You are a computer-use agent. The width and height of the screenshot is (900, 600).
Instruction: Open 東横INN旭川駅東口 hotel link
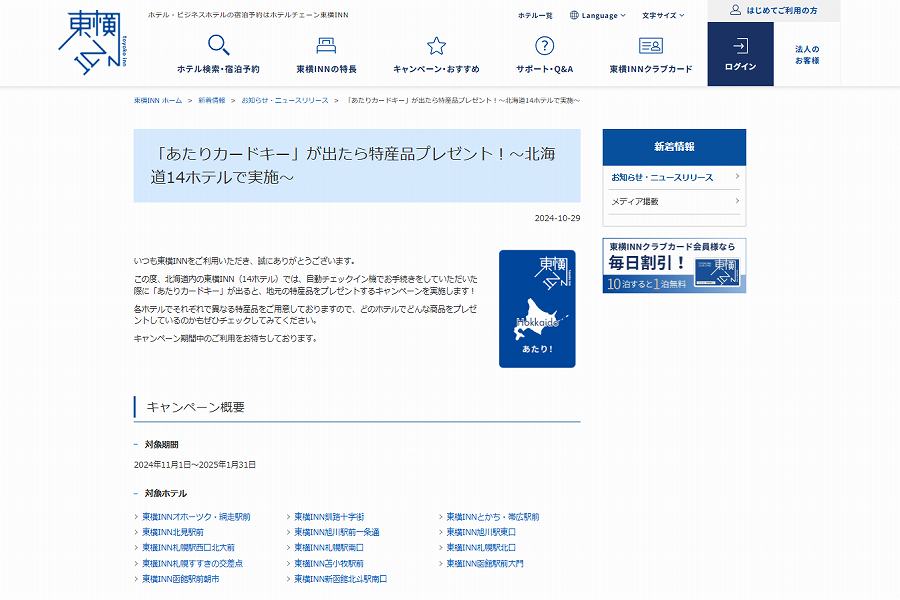pos(481,532)
